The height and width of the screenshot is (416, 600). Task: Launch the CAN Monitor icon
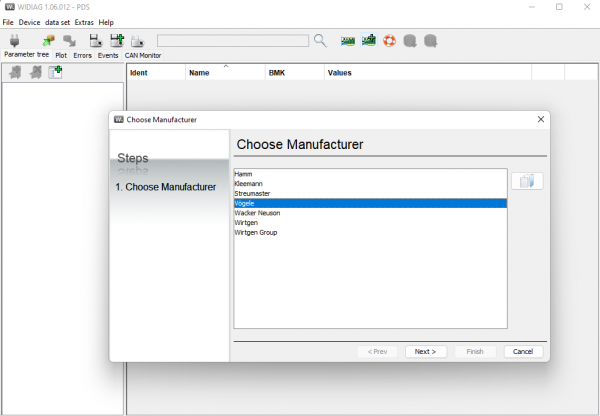coord(140,41)
